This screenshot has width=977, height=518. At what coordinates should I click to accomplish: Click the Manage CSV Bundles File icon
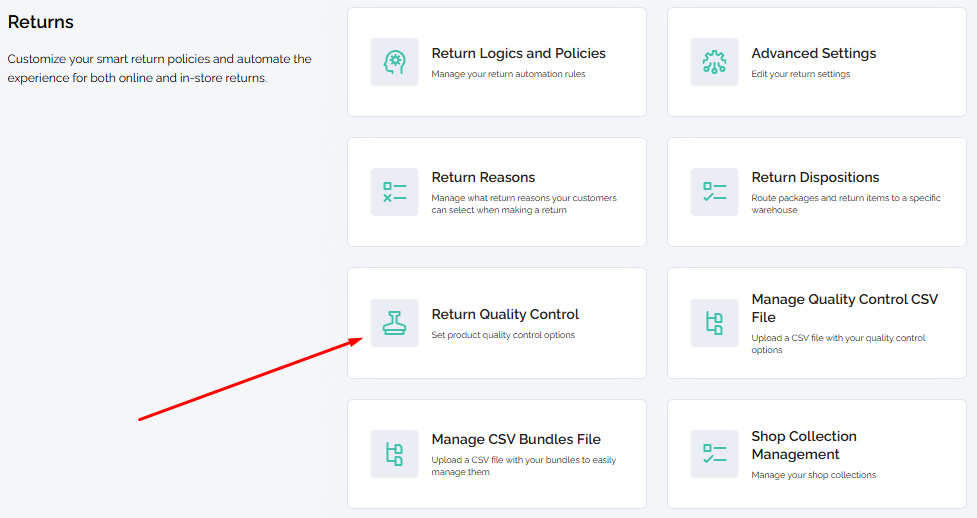(x=394, y=454)
